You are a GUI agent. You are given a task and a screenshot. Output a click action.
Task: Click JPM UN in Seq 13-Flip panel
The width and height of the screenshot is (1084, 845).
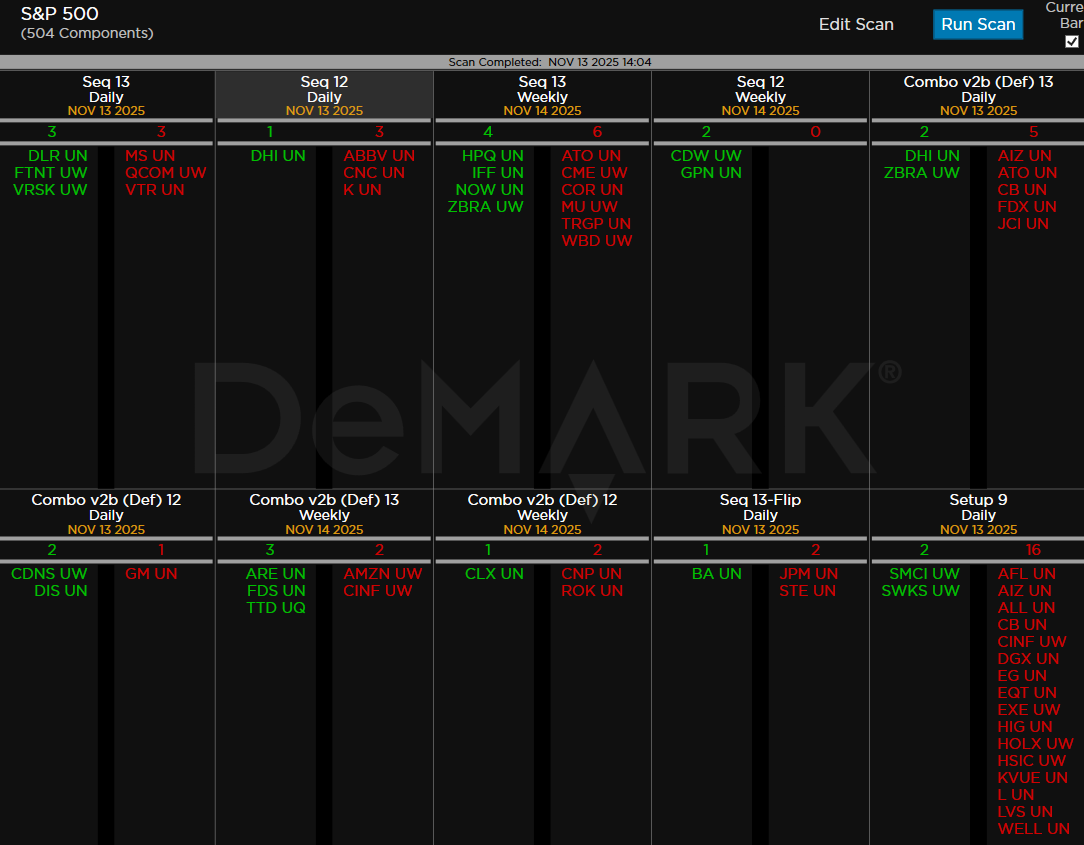(x=808, y=574)
